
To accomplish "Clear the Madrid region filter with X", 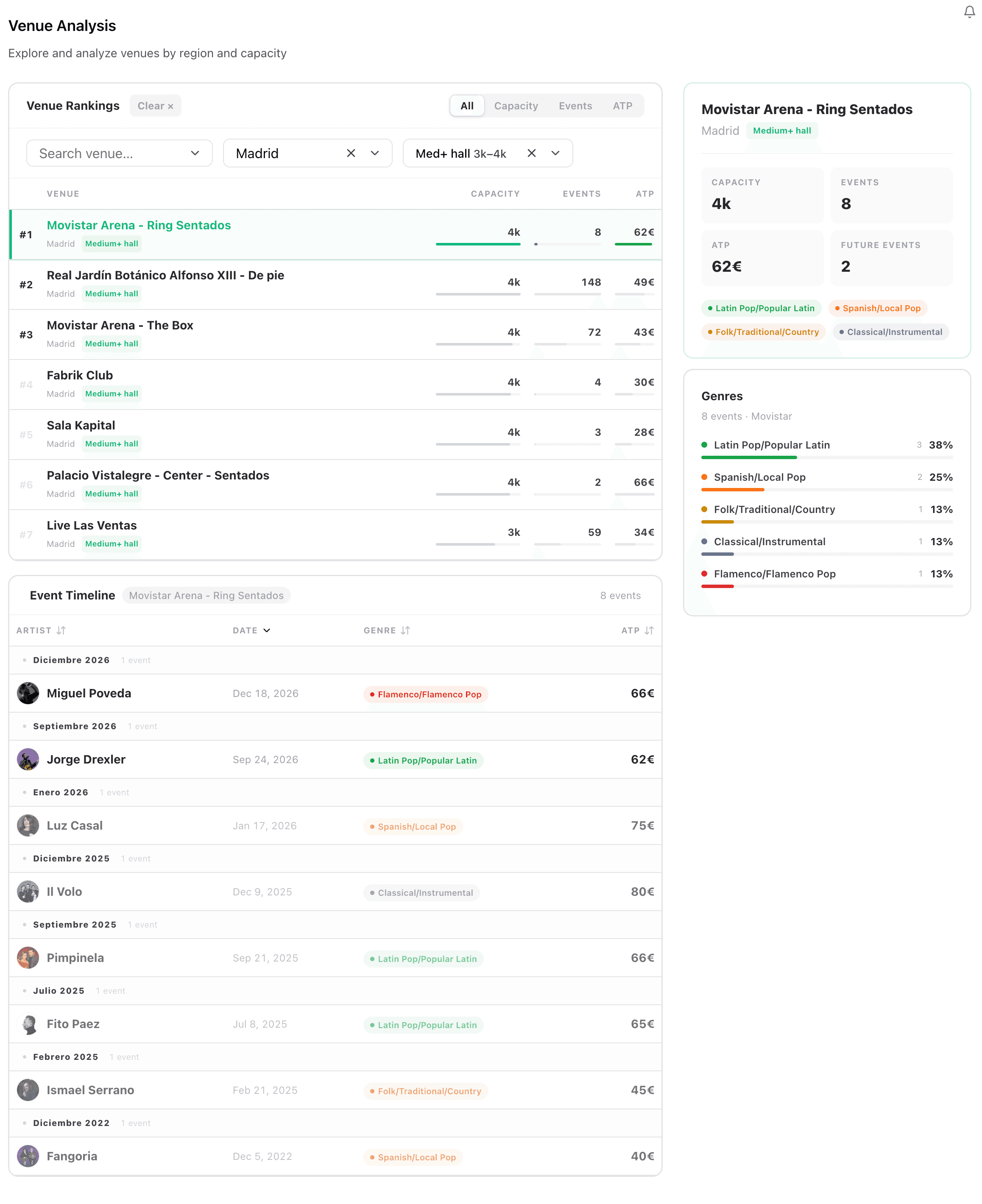I will click(351, 153).
